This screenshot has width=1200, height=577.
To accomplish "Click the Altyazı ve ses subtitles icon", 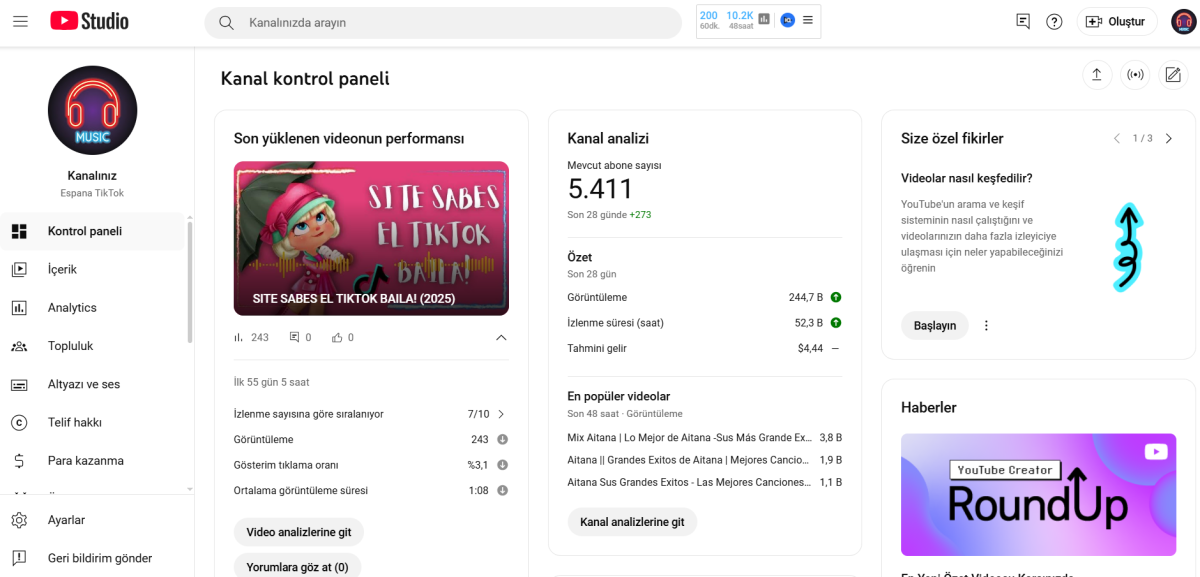I will (x=19, y=384).
